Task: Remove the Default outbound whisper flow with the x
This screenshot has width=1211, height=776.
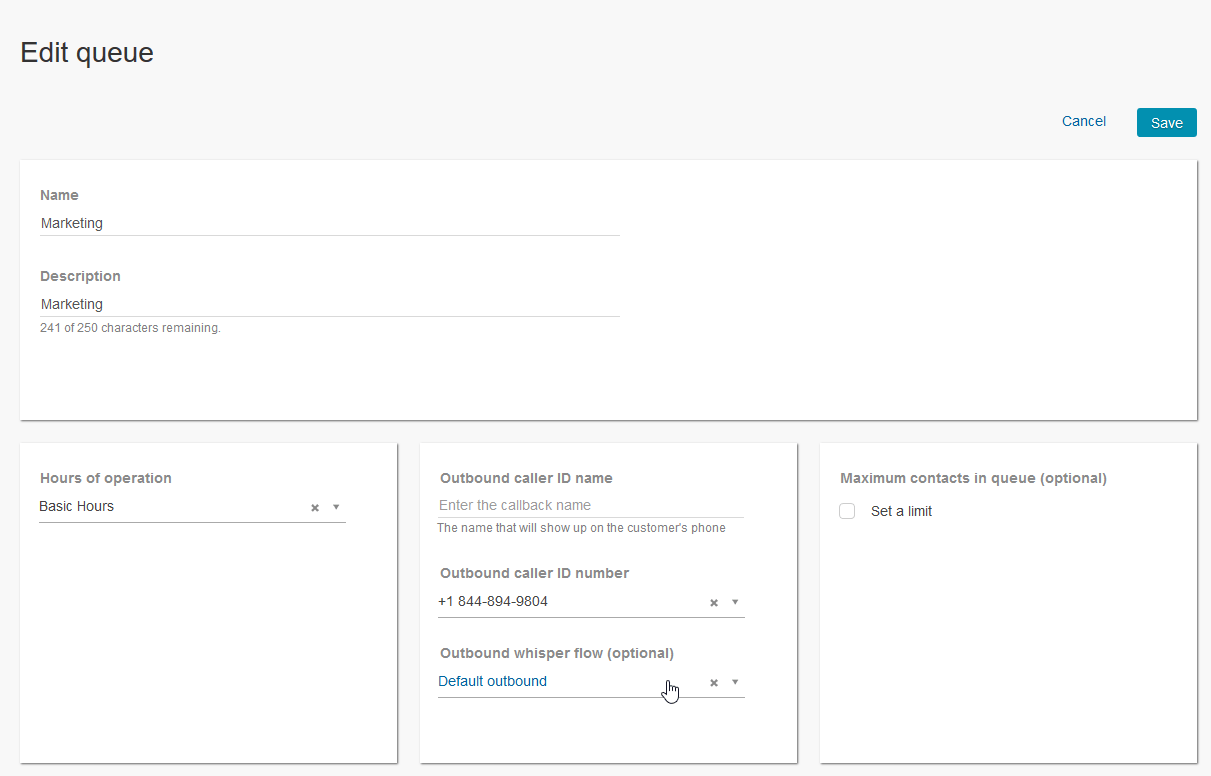Action: [712, 682]
